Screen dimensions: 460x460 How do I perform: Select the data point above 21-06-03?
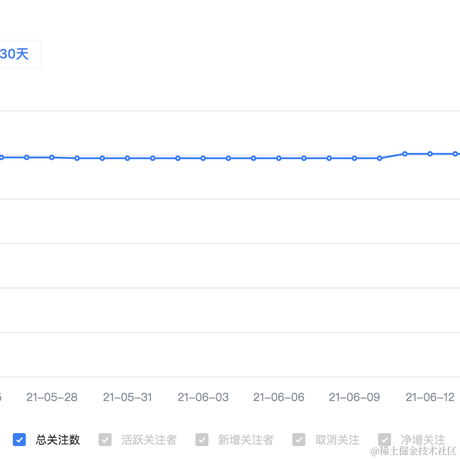pyautogui.click(x=203, y=158)
